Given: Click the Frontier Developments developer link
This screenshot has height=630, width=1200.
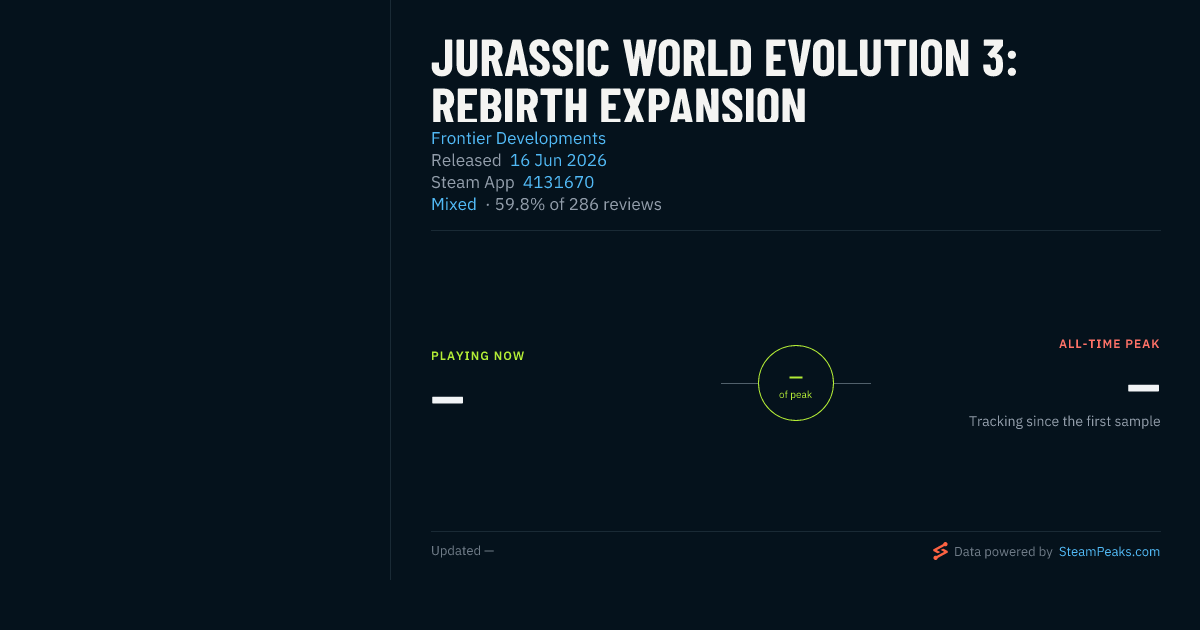Looking at the screenshot, I should [518, 138].
